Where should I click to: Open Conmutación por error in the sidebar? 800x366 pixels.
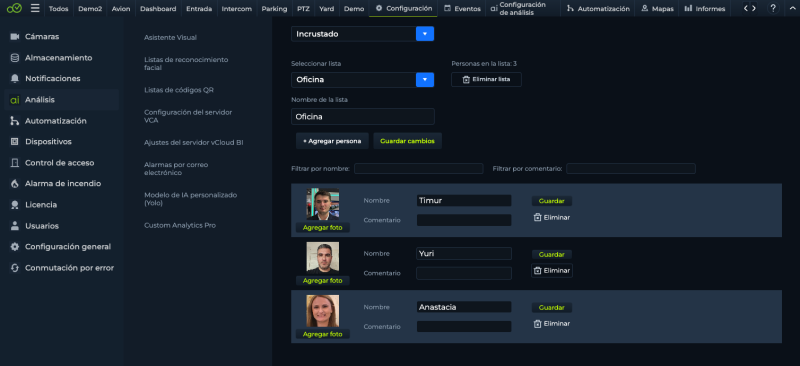point(62,267)
